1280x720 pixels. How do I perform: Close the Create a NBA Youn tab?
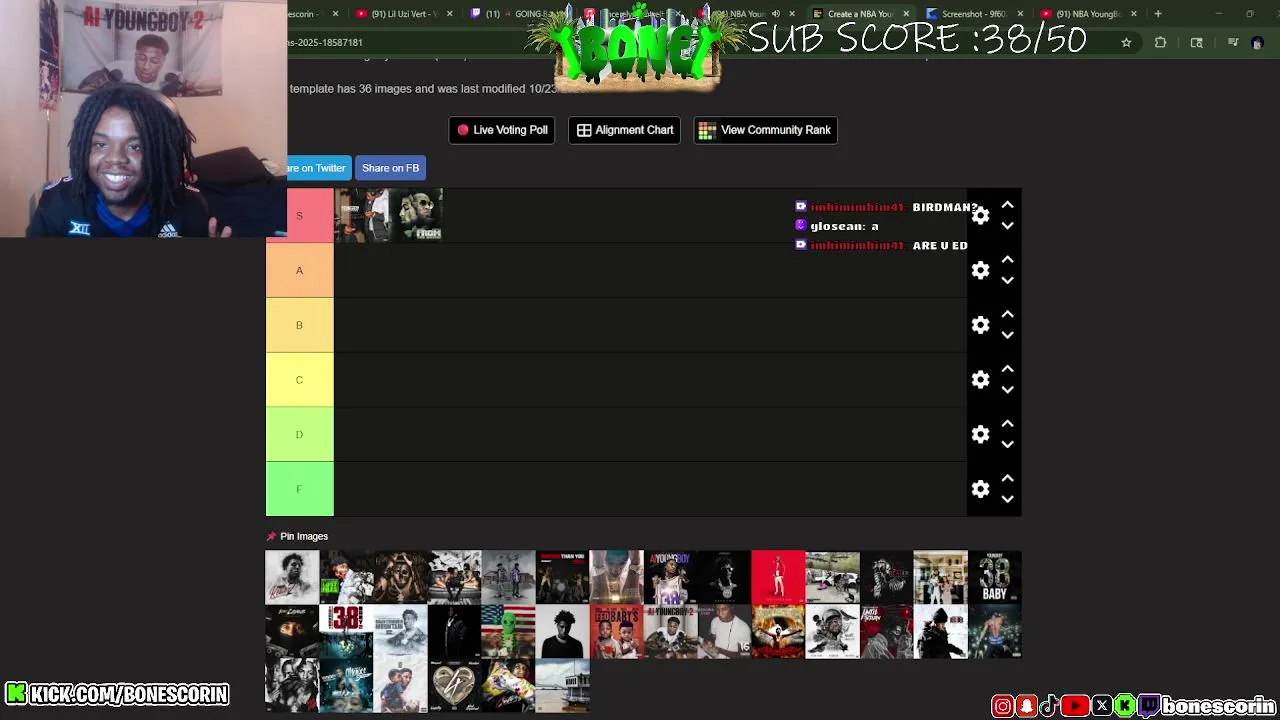click(906, 14)
